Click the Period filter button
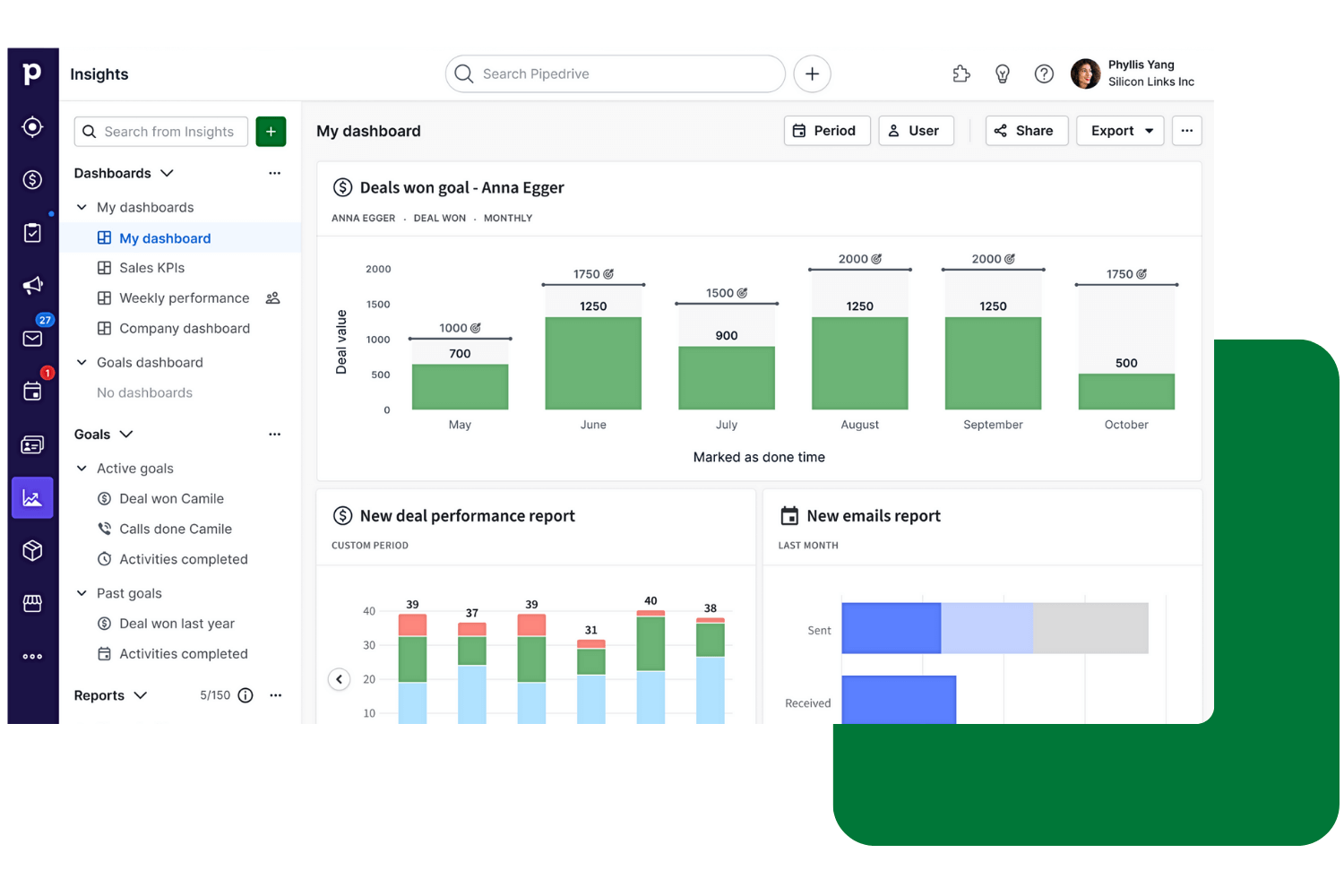 (x=827, y=131)
